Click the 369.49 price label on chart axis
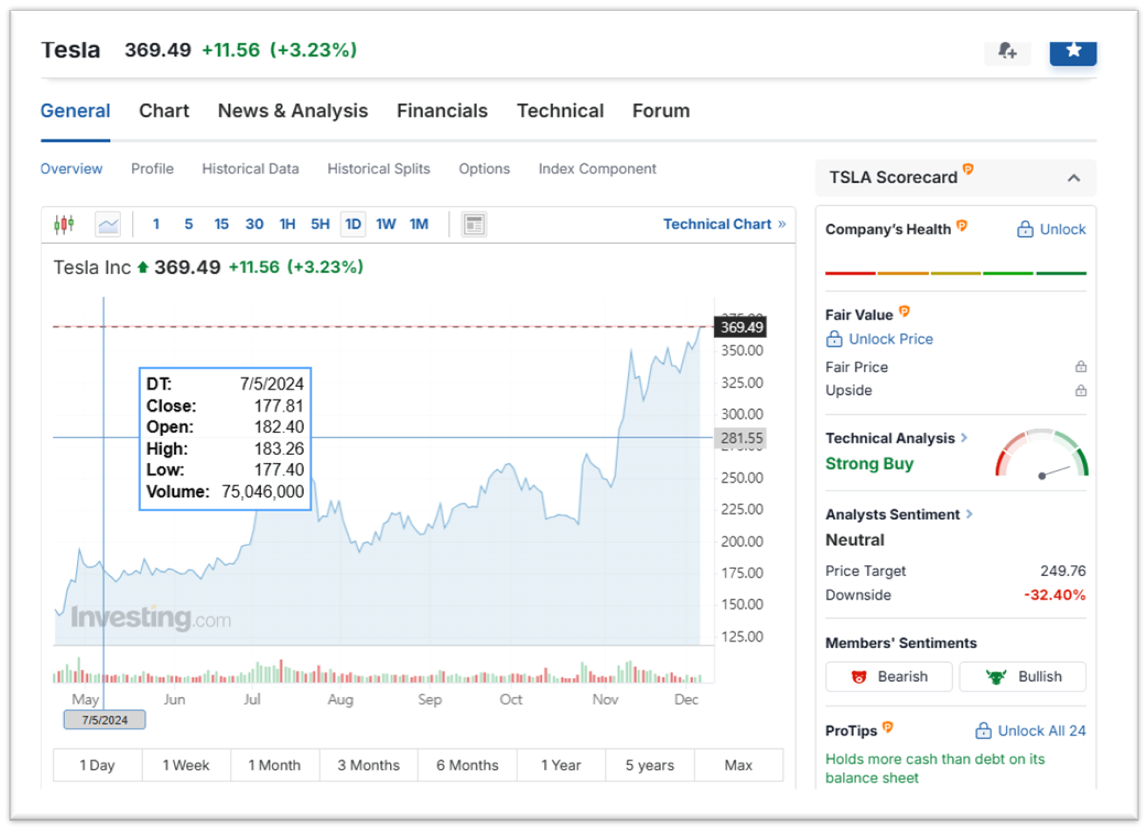 [x=740, y=327]
